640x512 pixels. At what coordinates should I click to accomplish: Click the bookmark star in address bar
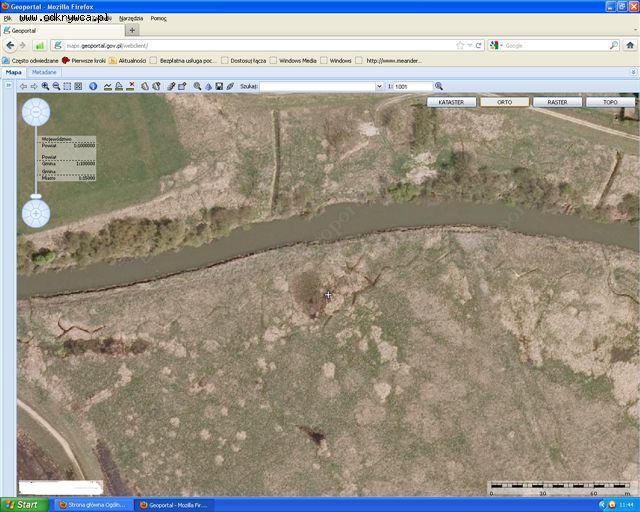coord(460,45)
